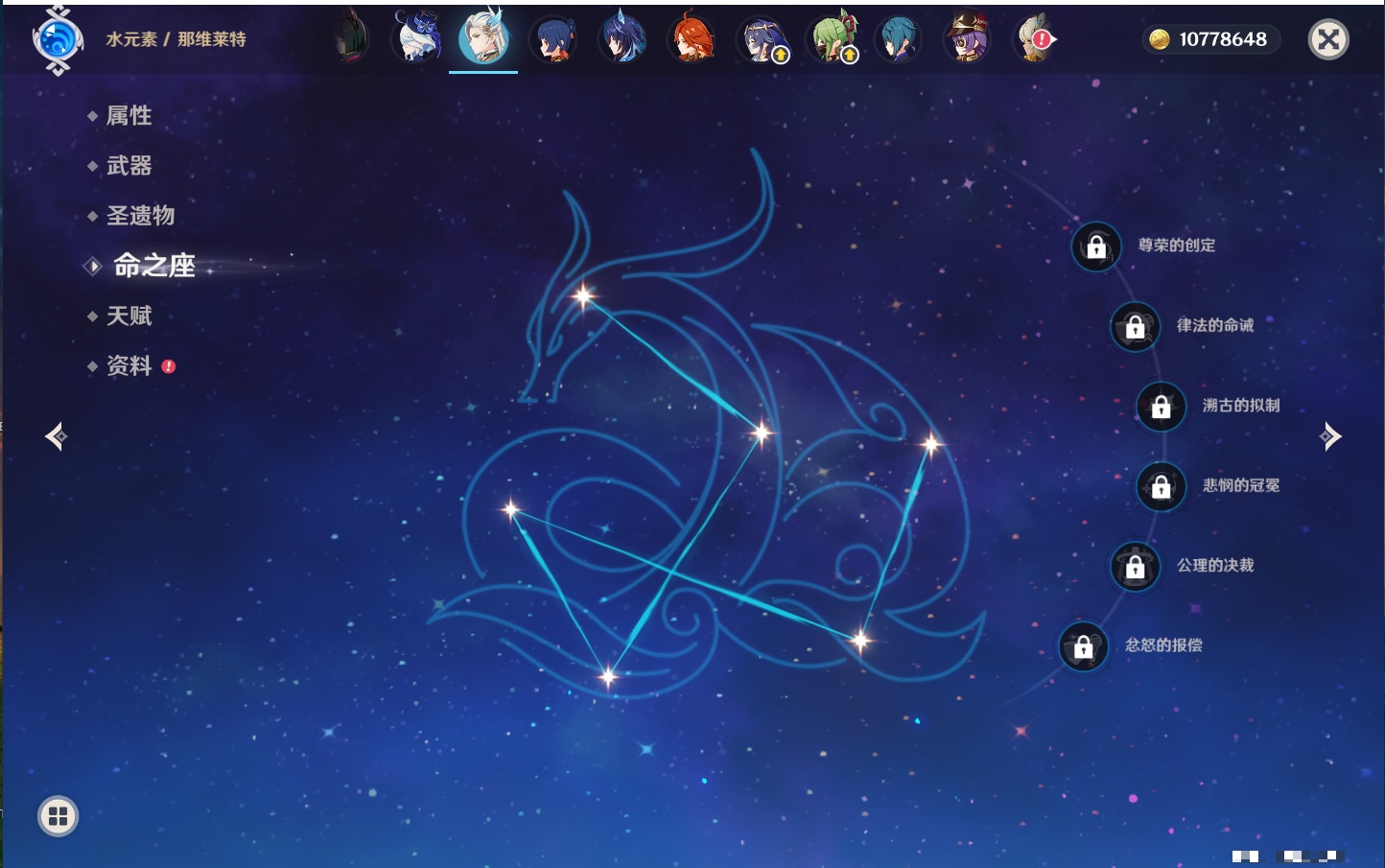Switch to the 天赋 talents menu
The height and width of the screenshot is (868, 1385).
[x=129, y=316]
